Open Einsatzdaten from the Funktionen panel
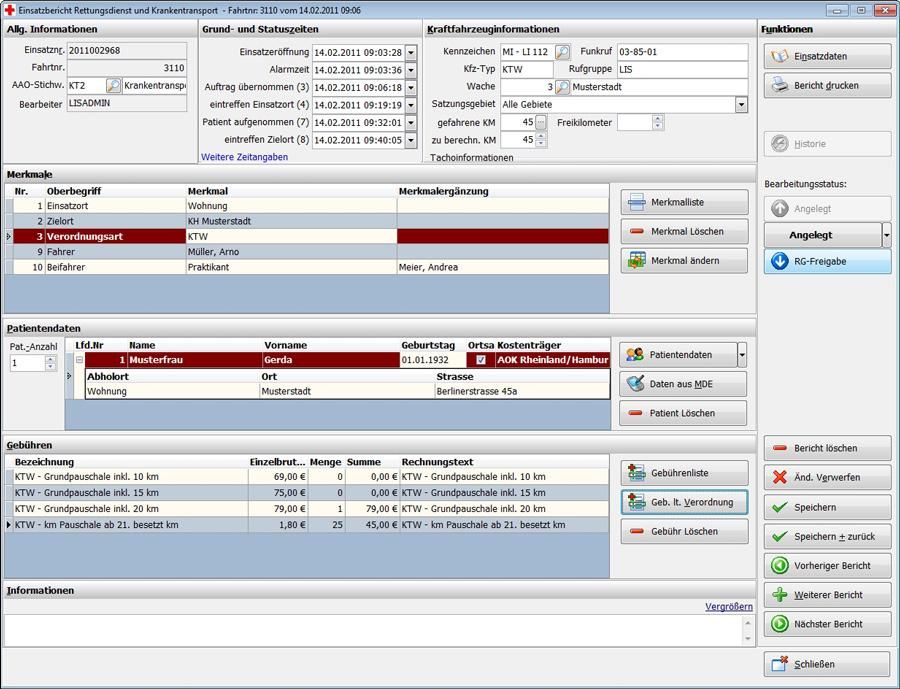 click(x=827, y=57)
